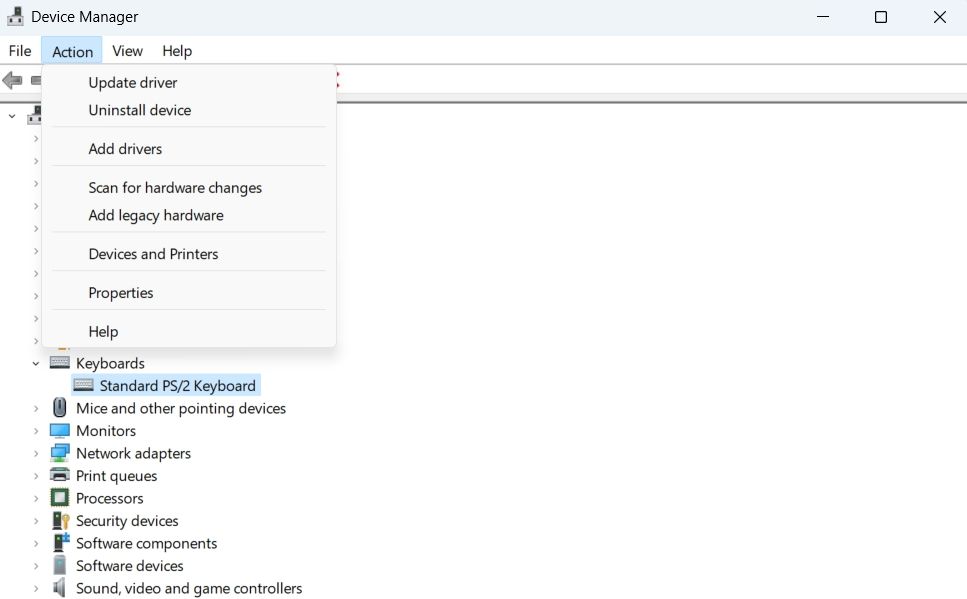Expand the Software devices category
Viewport: 967px width, 599px height.
point(36,566)
